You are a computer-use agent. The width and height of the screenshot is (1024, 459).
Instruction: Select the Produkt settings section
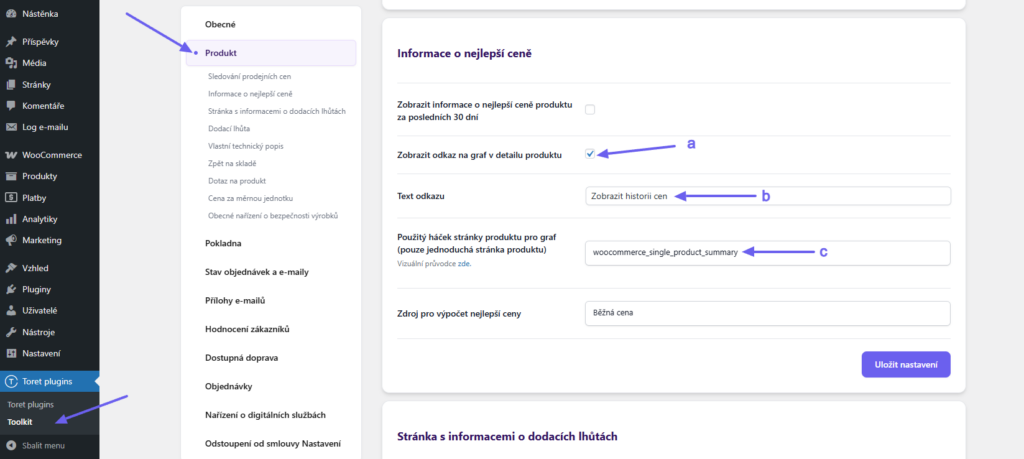[x=270, y=53]
